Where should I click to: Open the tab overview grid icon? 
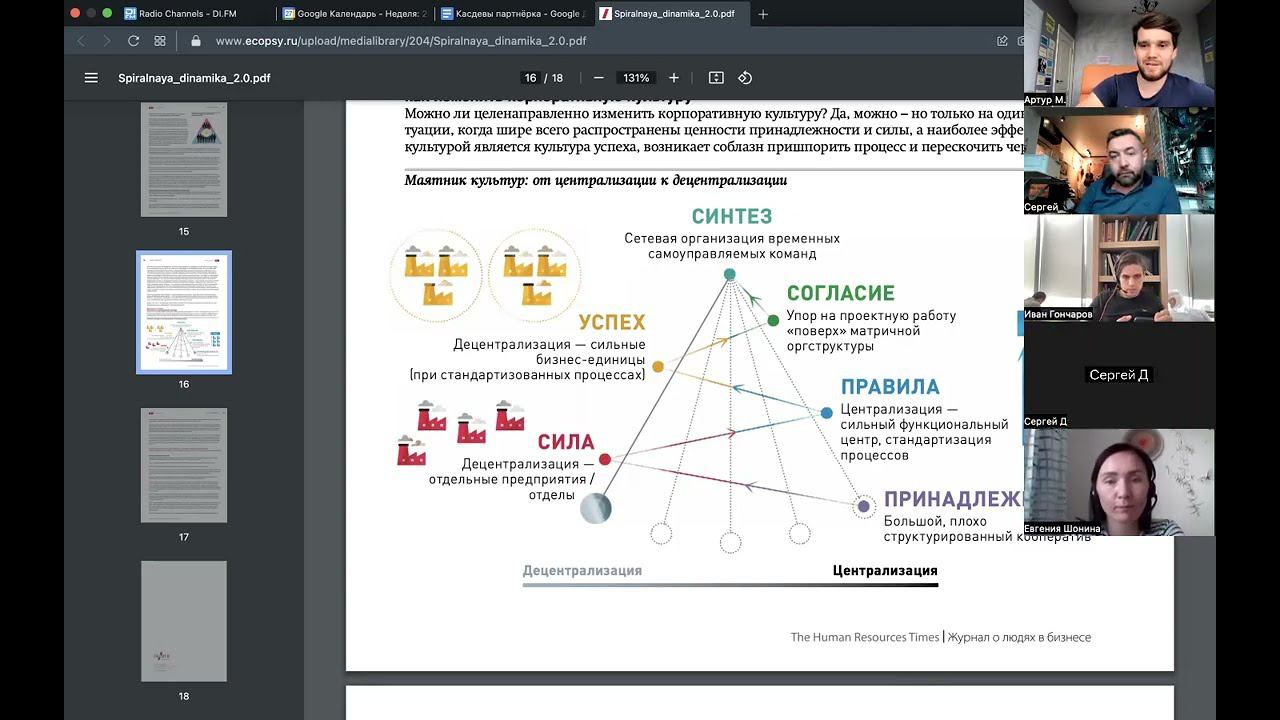tap(160, 41)
